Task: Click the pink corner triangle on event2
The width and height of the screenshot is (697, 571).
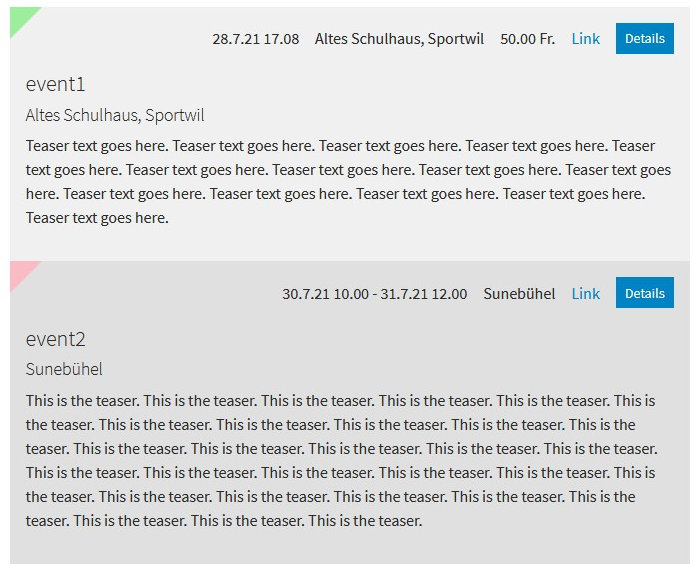Action: pyautogui.click(x=20, y=272)
